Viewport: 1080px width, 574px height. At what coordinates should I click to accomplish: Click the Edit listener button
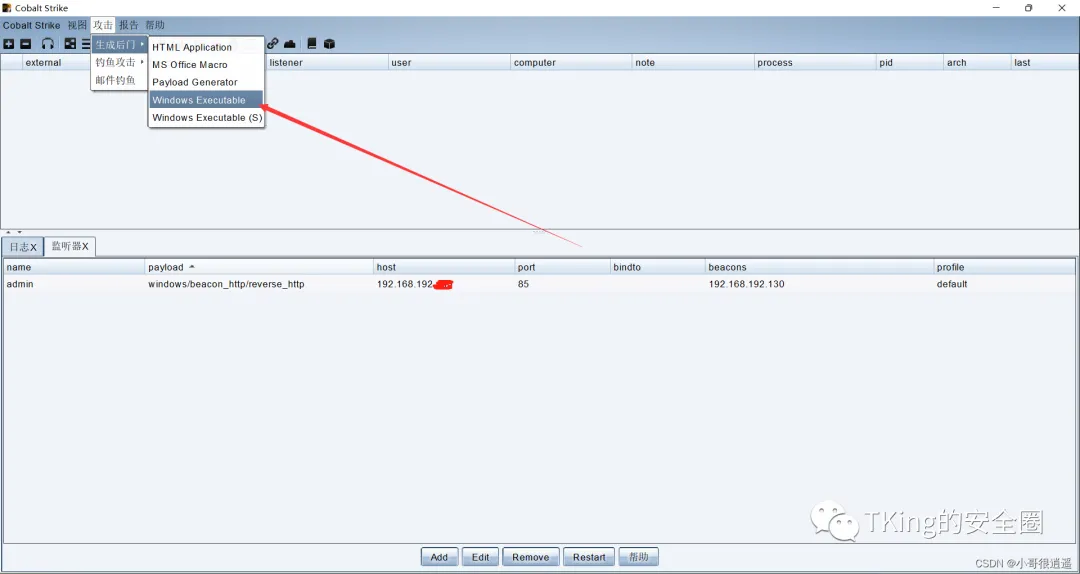point(481,557)
